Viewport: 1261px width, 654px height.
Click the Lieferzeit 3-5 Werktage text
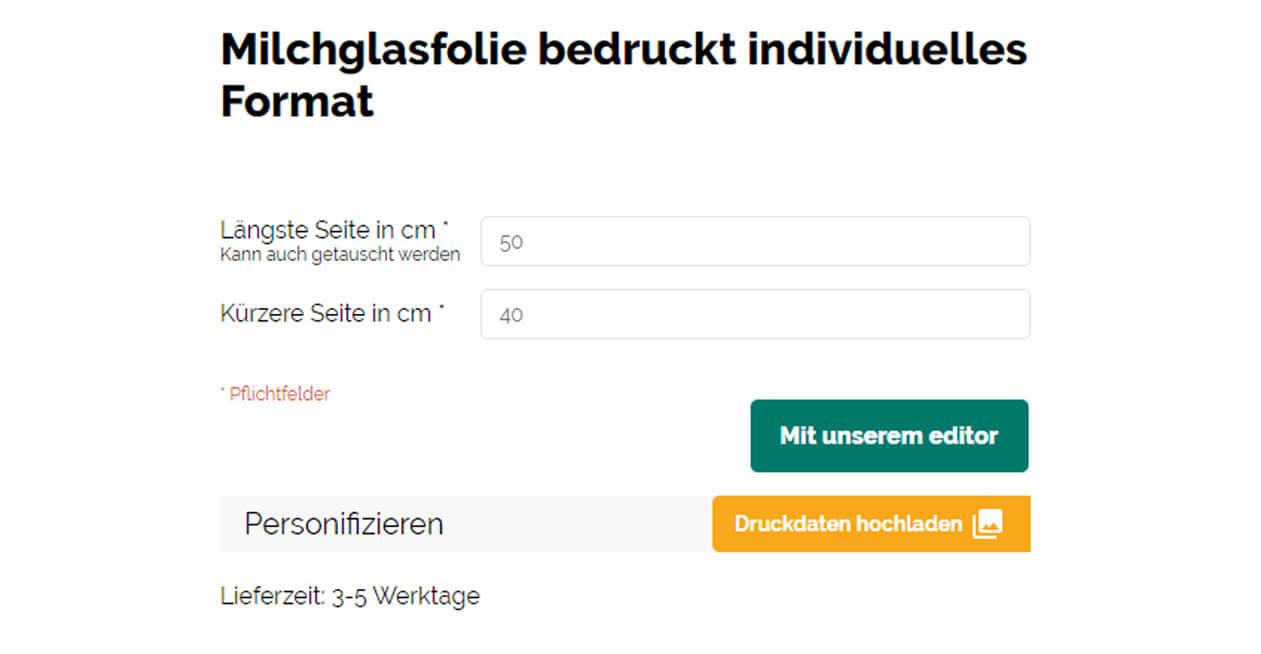pyautogui.click(x=350, y=597)
